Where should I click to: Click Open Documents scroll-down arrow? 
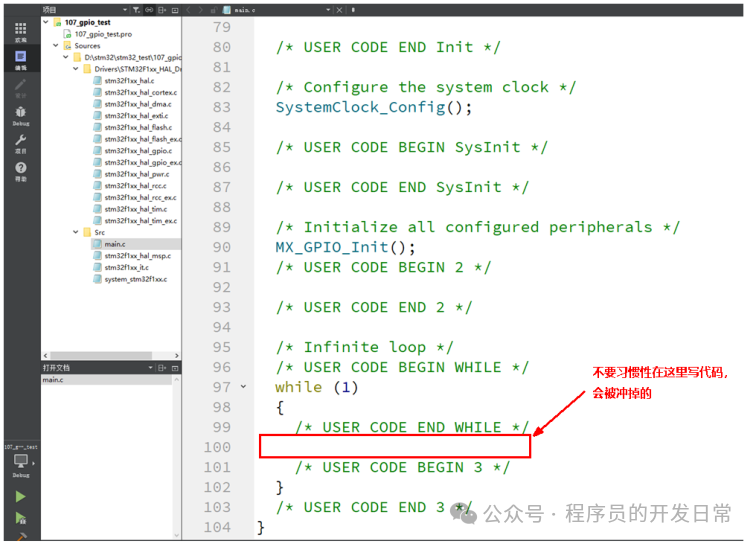click(177, 535)
